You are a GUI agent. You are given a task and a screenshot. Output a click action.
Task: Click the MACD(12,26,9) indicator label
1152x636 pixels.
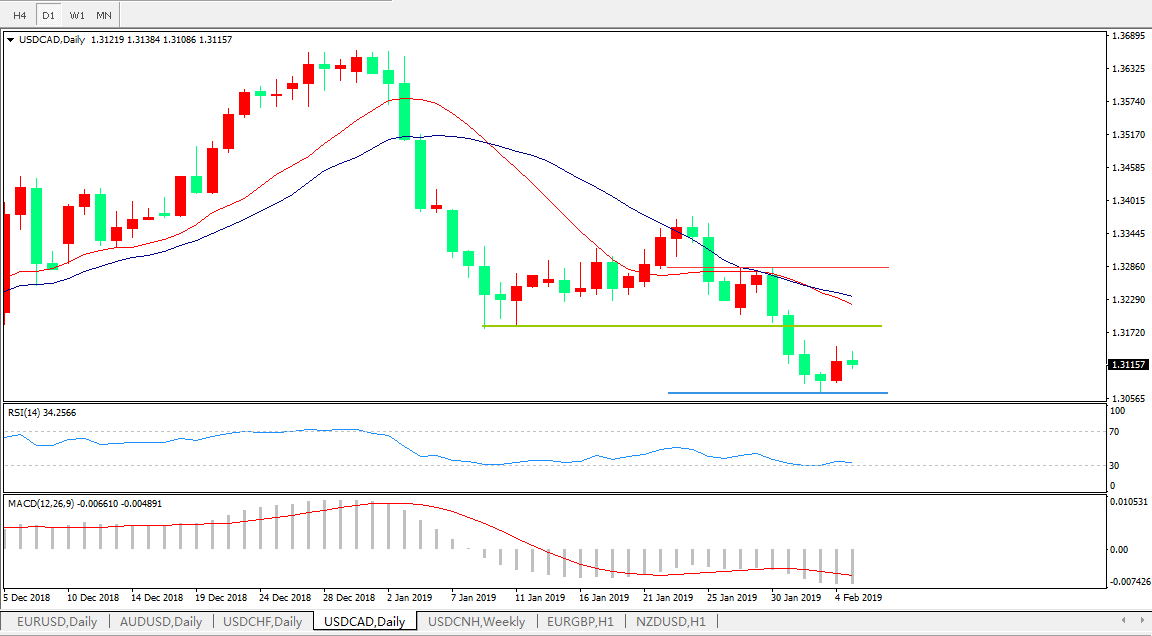coord(84,504)
